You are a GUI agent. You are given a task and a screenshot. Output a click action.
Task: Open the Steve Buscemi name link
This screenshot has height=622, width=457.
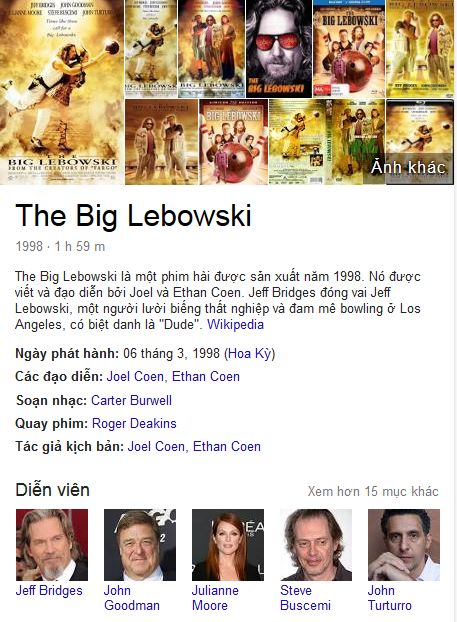pyautogui.click(x=305, y=598)
